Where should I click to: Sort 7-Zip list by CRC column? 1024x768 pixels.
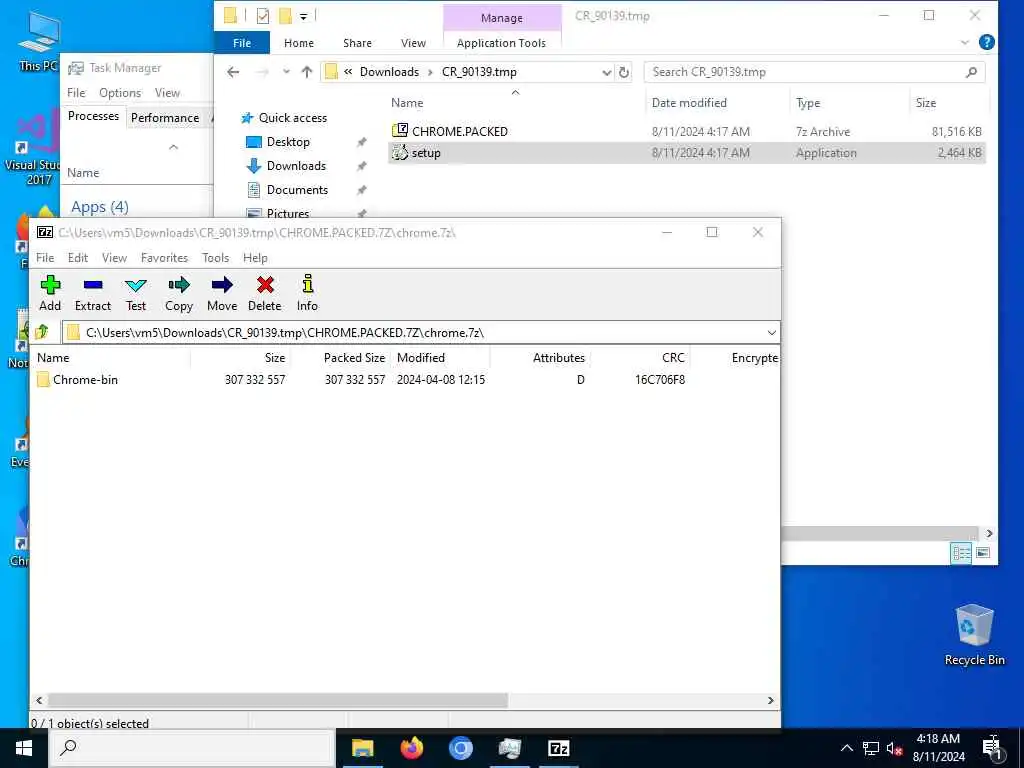click(640, 358)
